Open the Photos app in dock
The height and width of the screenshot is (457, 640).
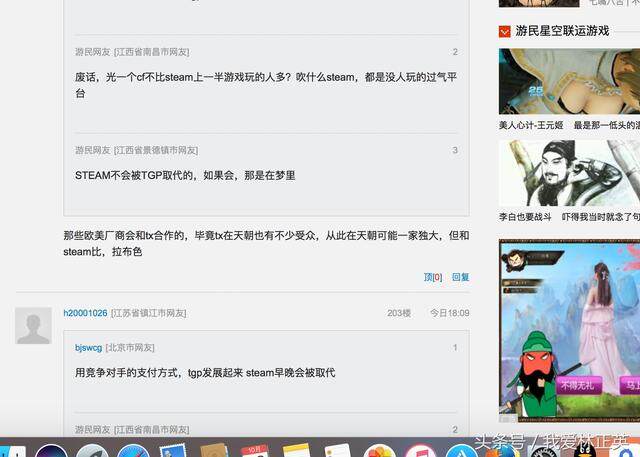[x=379, y=450]
